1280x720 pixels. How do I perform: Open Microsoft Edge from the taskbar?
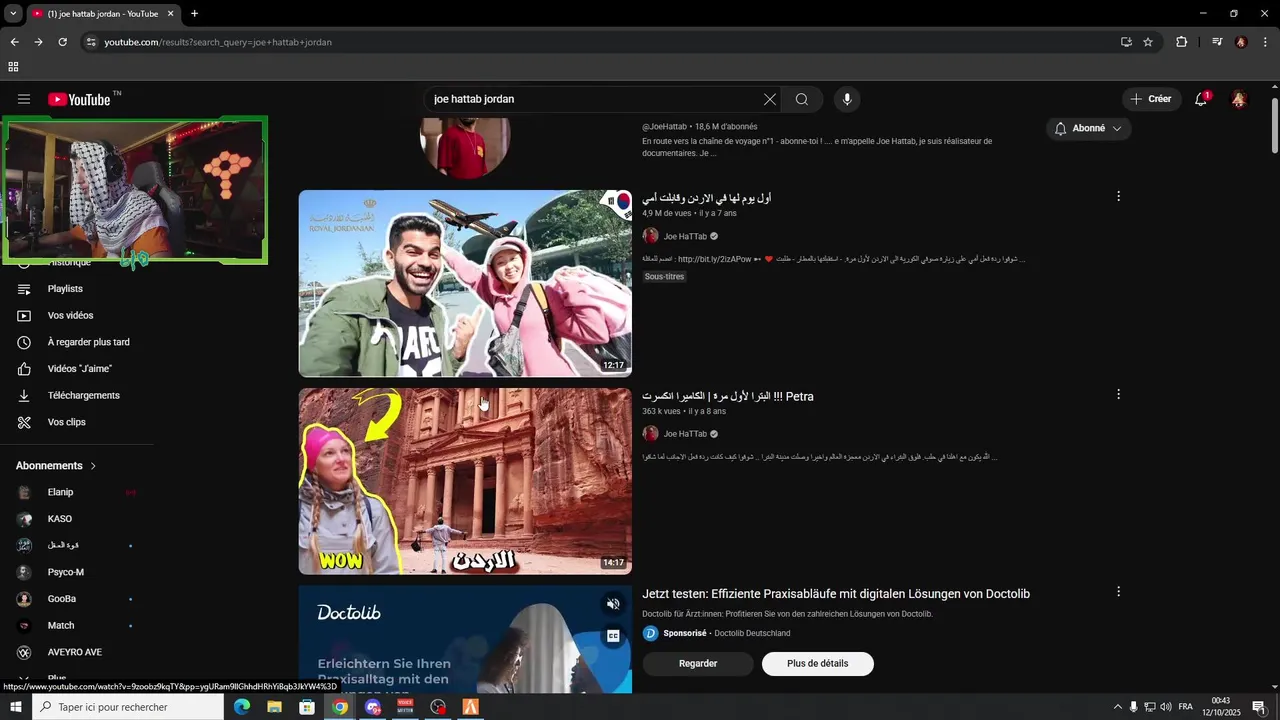(242, 707)
